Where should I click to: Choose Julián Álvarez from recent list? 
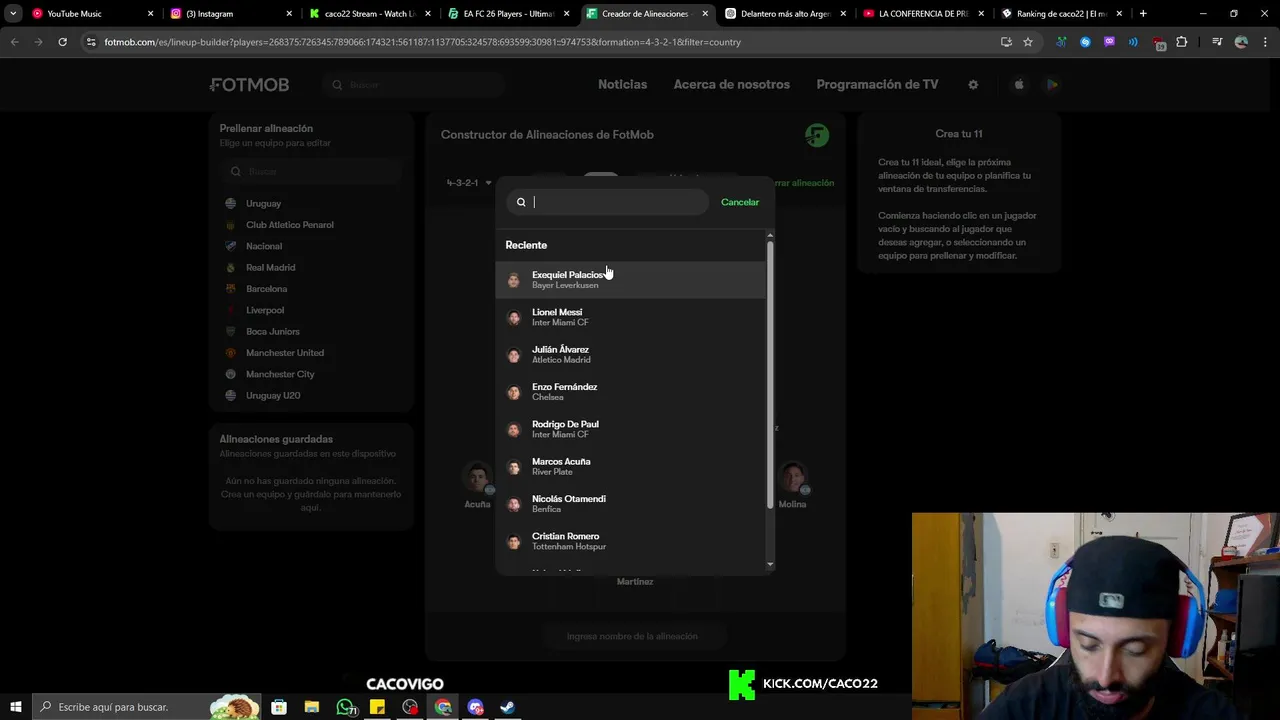[x=631, y=354]
